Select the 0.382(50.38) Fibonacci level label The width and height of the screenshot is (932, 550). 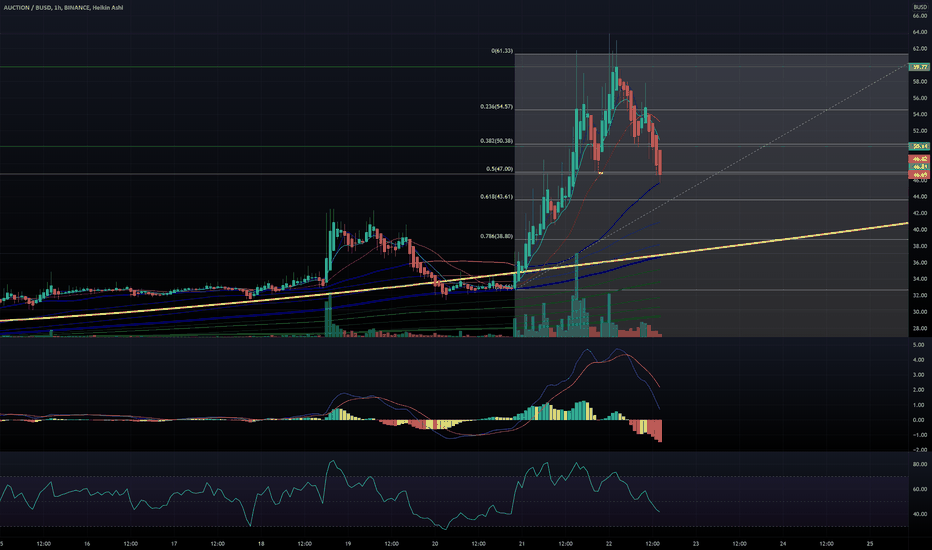496,142
